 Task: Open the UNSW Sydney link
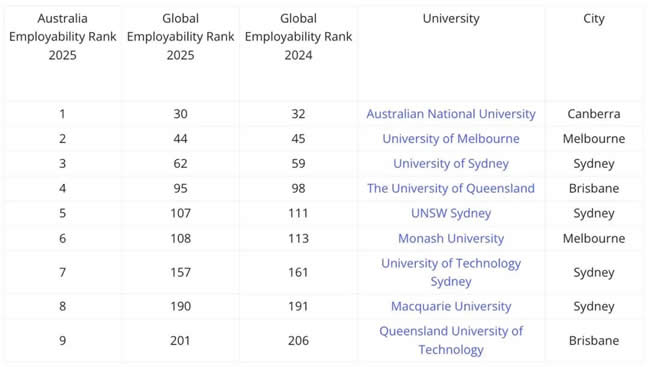(451, 213)
